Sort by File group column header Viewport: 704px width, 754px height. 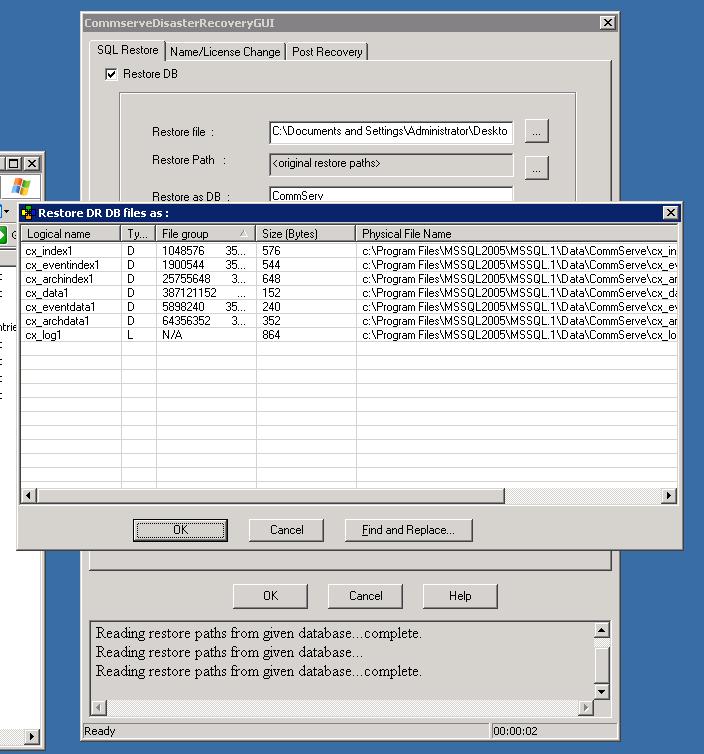(x=206, y=234)
